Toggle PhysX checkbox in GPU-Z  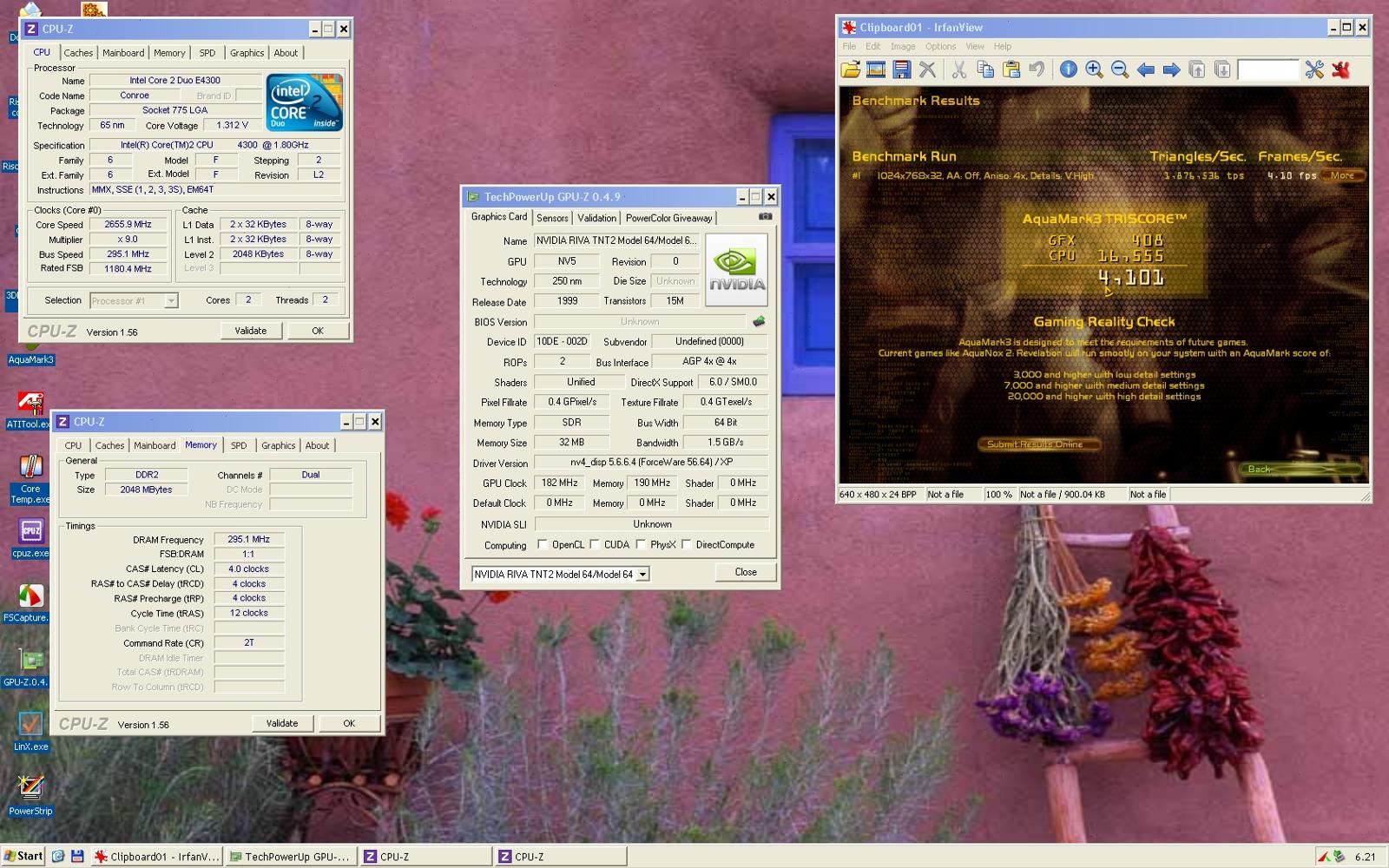641,544
